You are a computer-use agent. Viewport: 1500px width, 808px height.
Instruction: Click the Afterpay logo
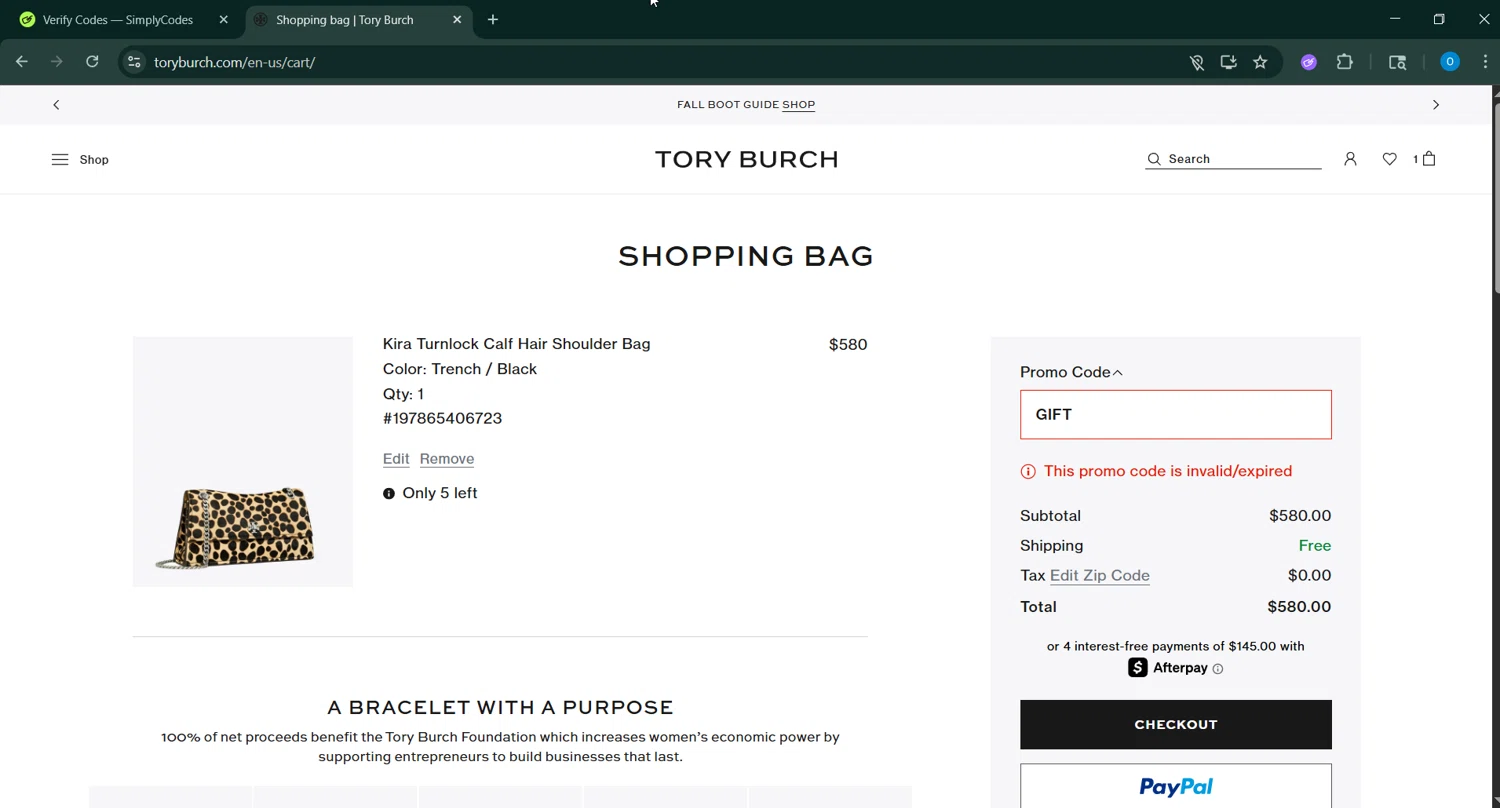[1168, 668]
